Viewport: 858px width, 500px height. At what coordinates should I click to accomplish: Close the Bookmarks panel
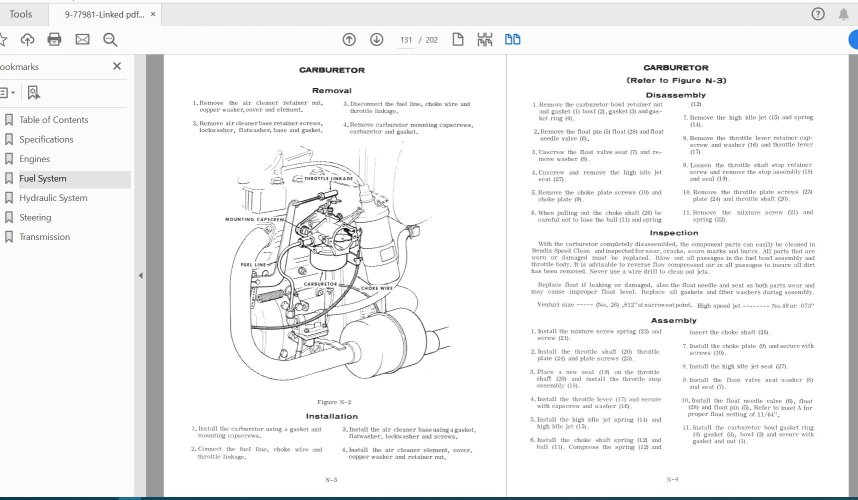coord(116,66)
